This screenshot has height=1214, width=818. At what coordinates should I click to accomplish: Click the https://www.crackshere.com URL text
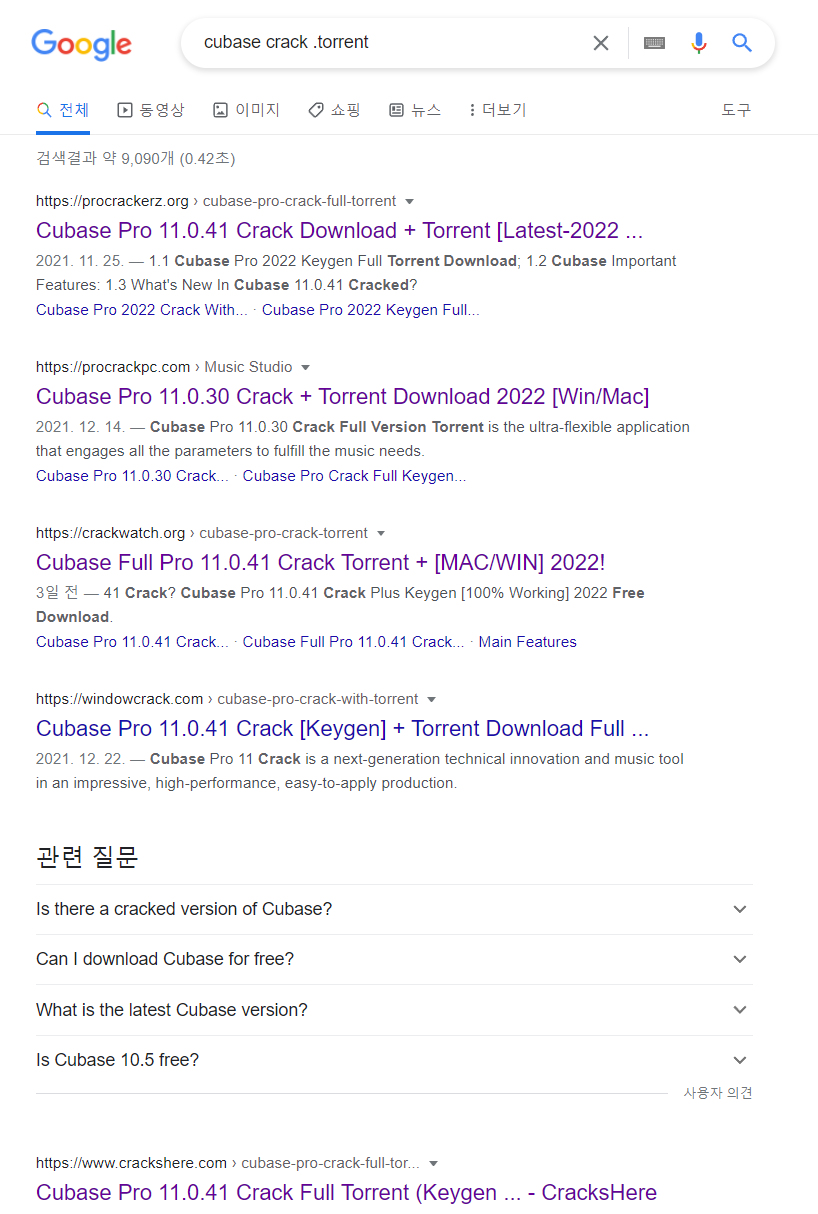pyautogui.click(x=131, y=1163)
